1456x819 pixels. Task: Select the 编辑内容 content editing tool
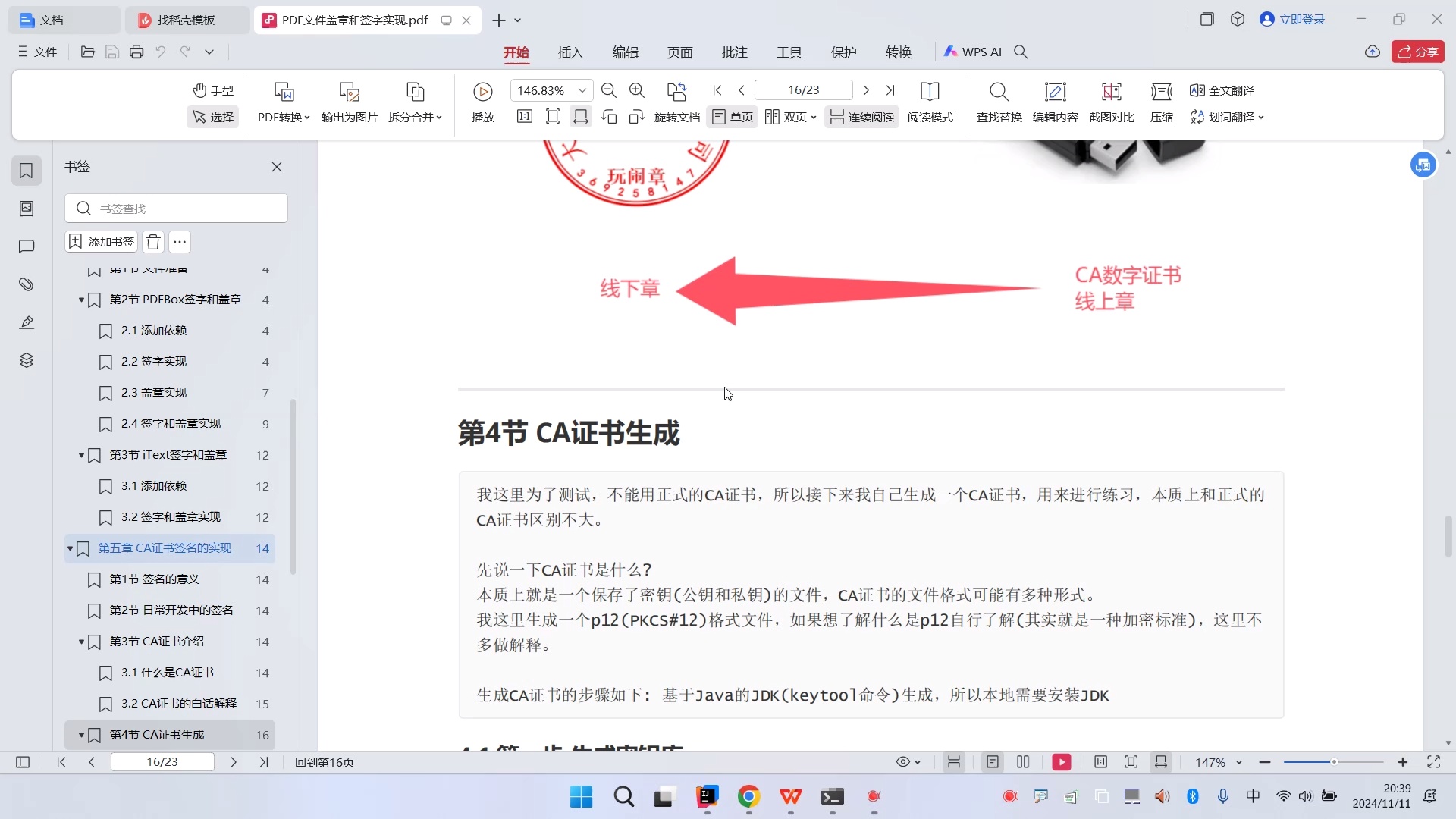point(1055,102)
